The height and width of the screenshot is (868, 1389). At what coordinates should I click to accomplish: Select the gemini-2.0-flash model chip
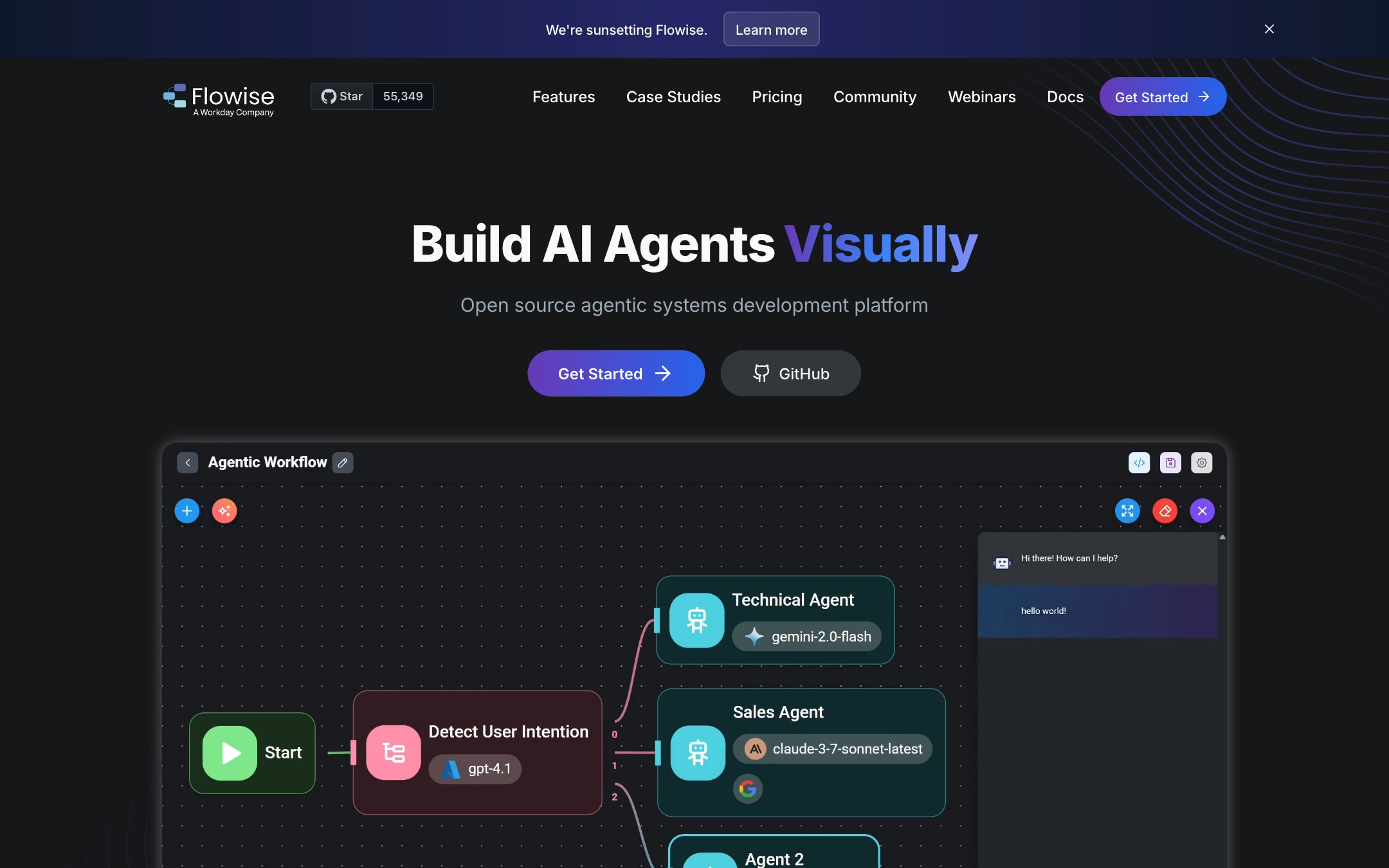[807, 637]
